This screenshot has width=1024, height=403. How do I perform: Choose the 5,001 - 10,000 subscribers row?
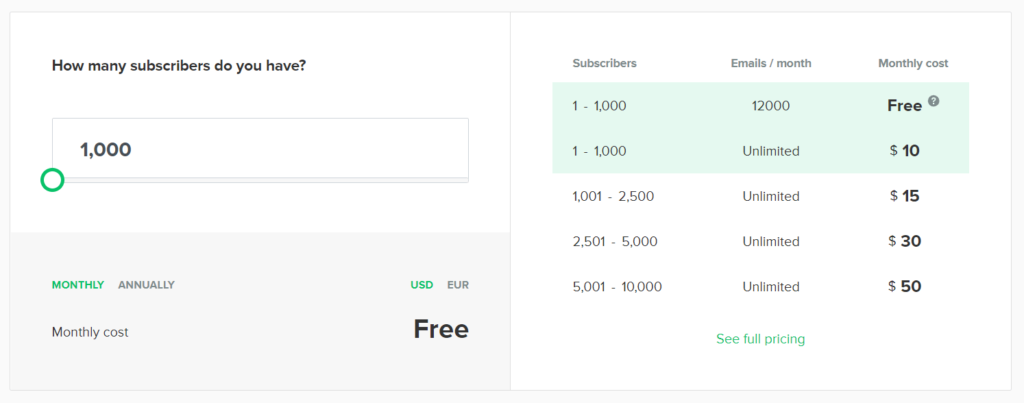[761, 287]
